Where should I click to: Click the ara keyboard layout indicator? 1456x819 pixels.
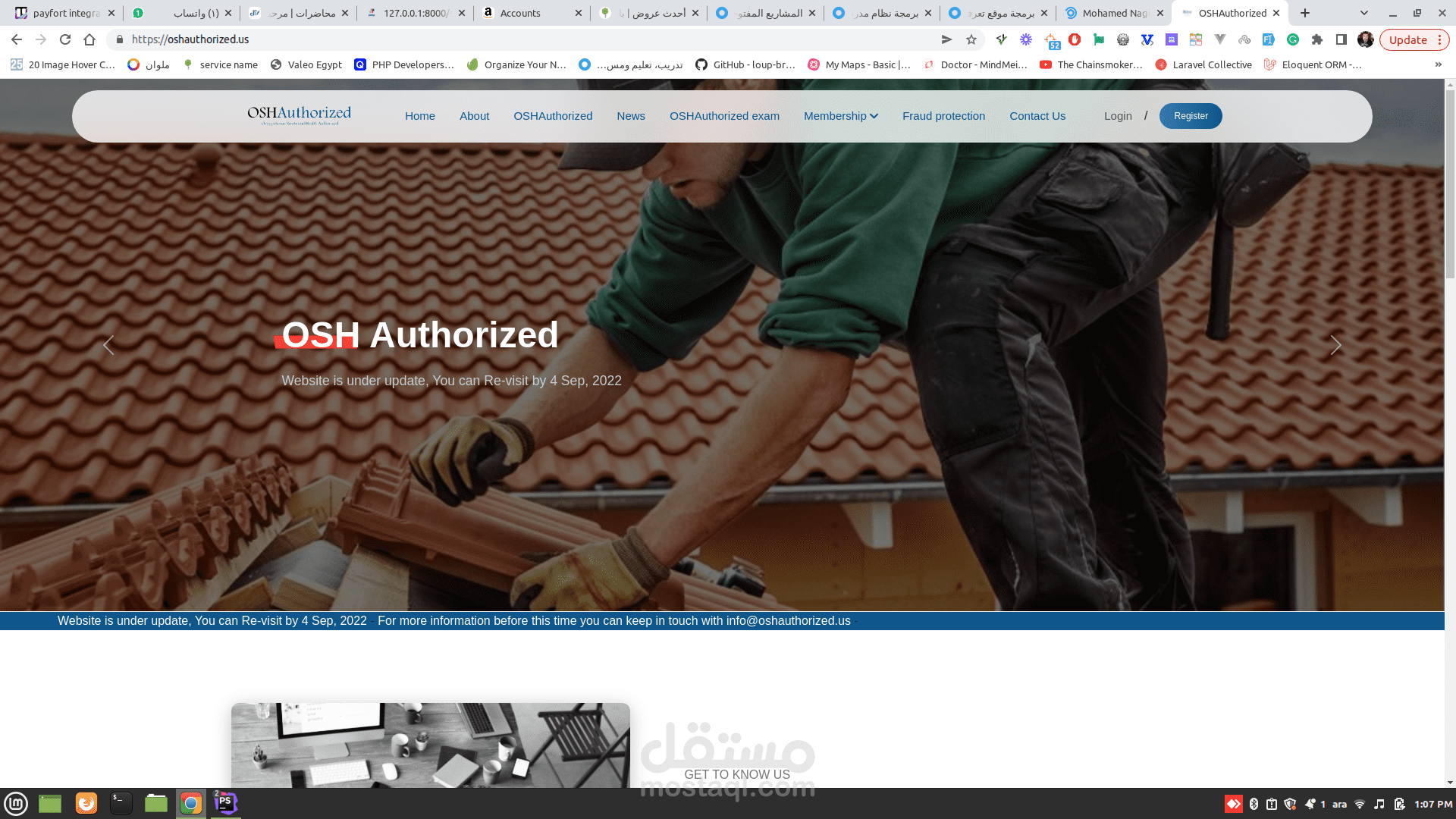tap(1340, 804)
